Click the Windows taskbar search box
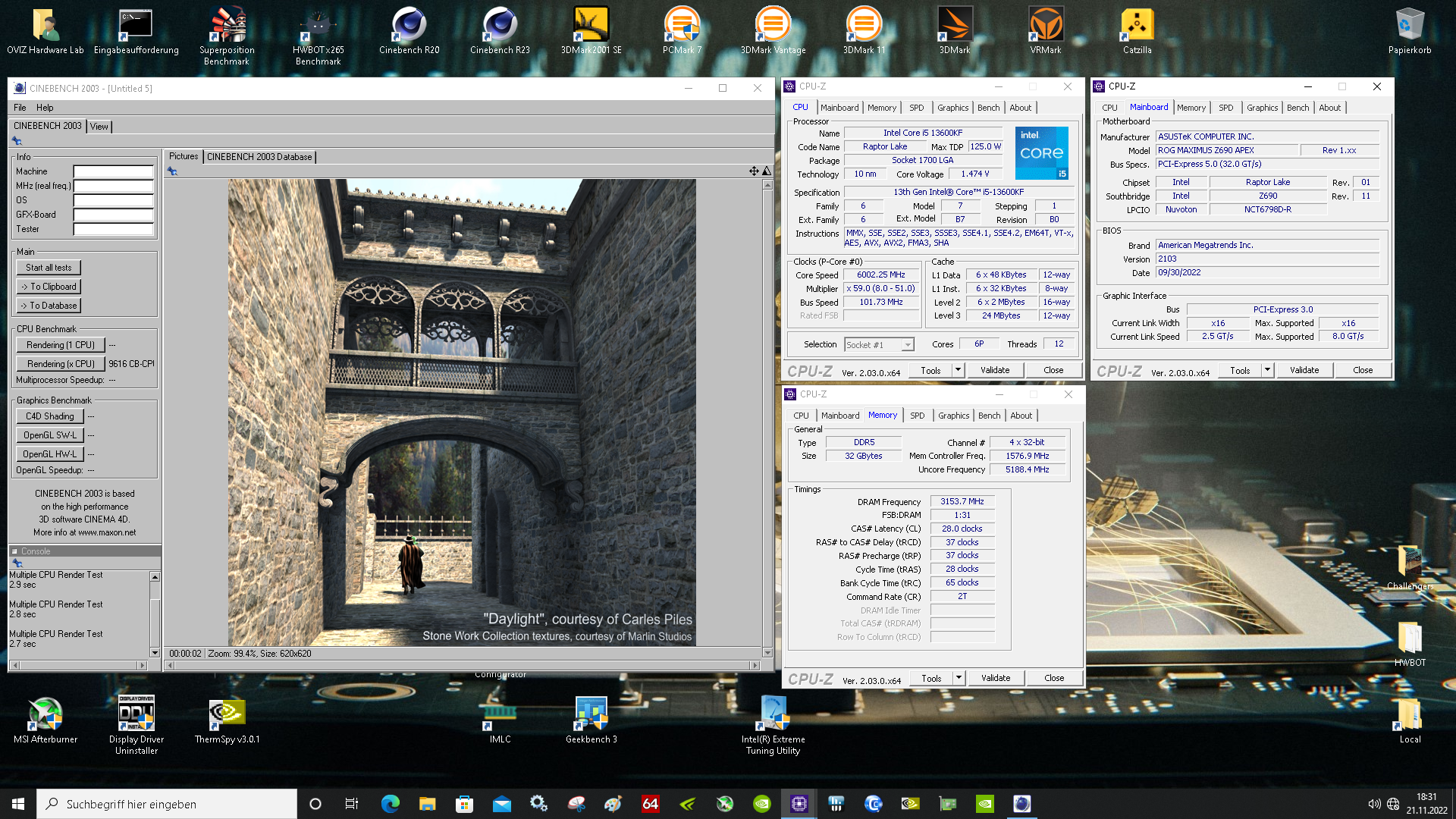This screenshot has width=1456, height=819. (x=167, y=804)
